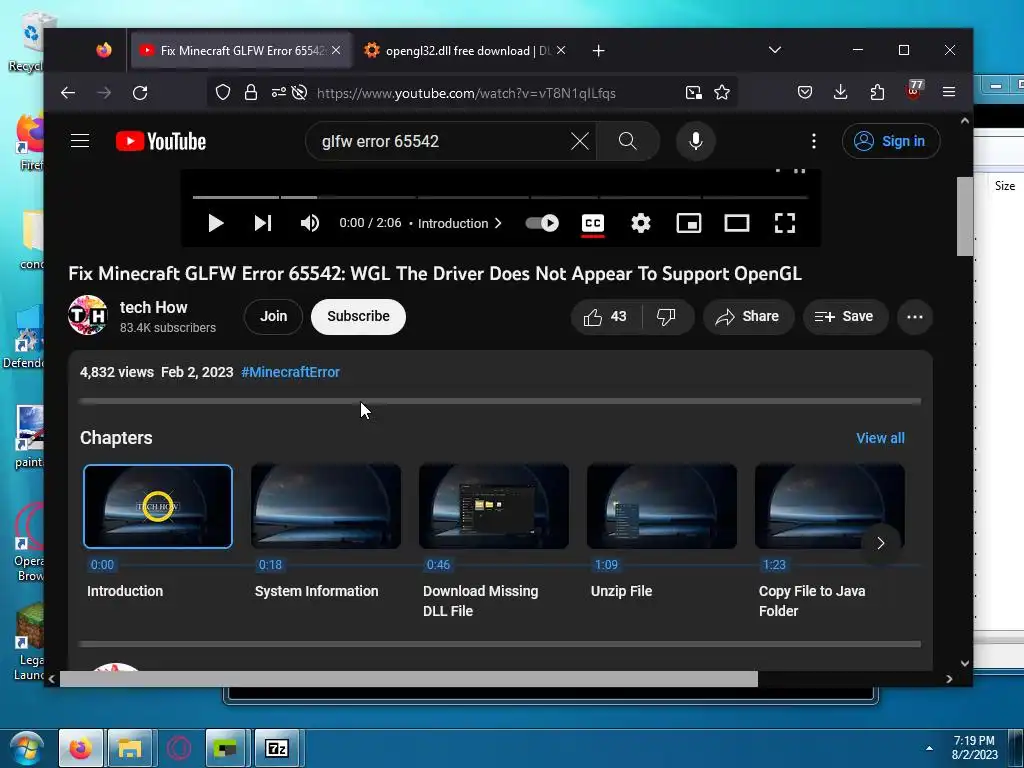Switch to the Fix Minecraft GLFW Error tab

pos(242,50)
